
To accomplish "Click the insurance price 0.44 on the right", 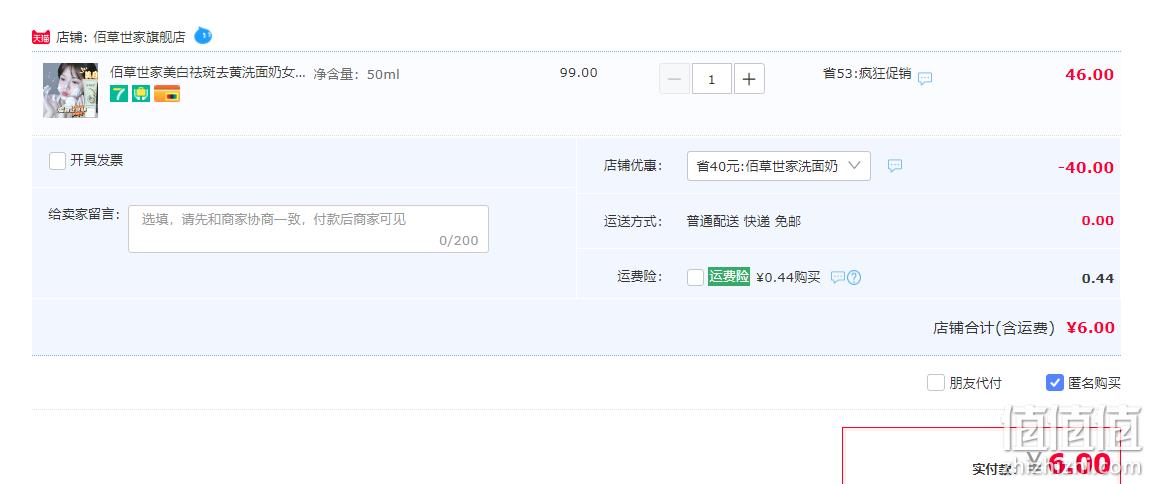I will coord(1097,278).
